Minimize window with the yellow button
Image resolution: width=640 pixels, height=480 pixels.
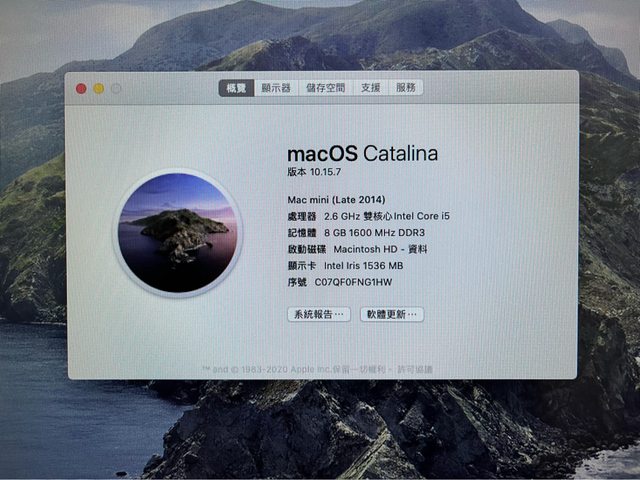click(99, 88)
